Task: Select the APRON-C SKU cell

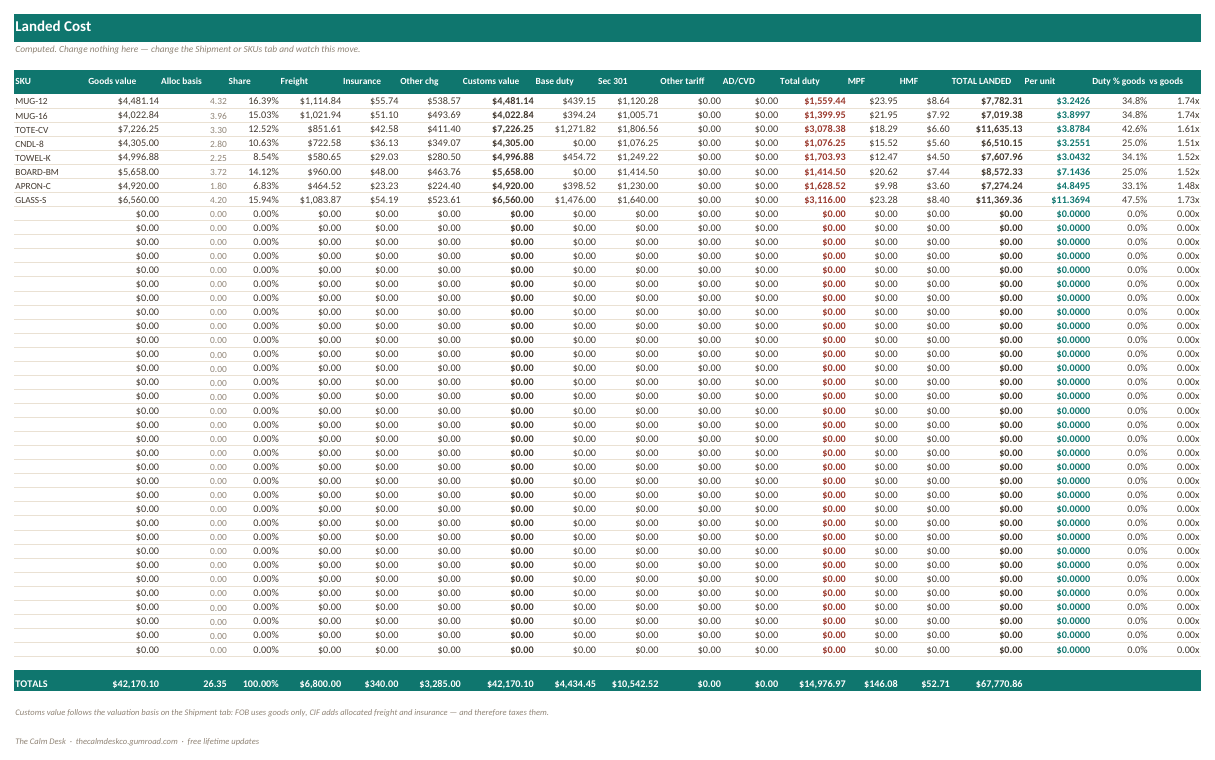Action: pos(34,186)
